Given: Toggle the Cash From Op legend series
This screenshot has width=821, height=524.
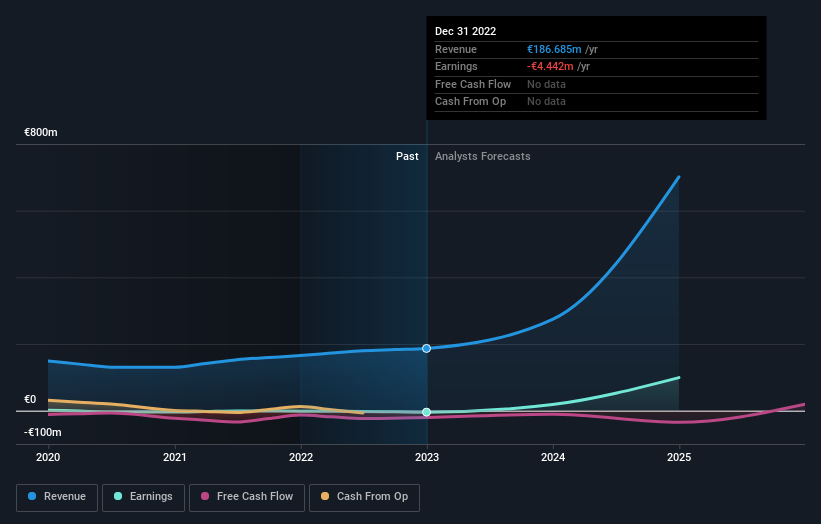Looking at the screenshot, I should click(x=364, y=497).
